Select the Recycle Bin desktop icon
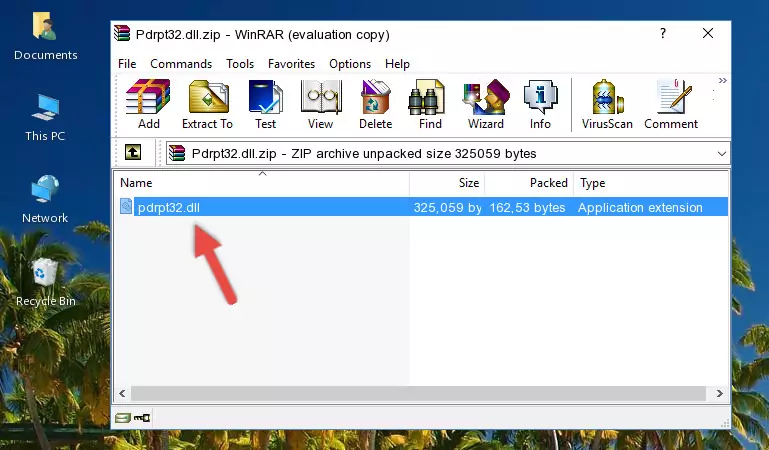The width and height of the screenshot is (769, 450). point(46,283)
